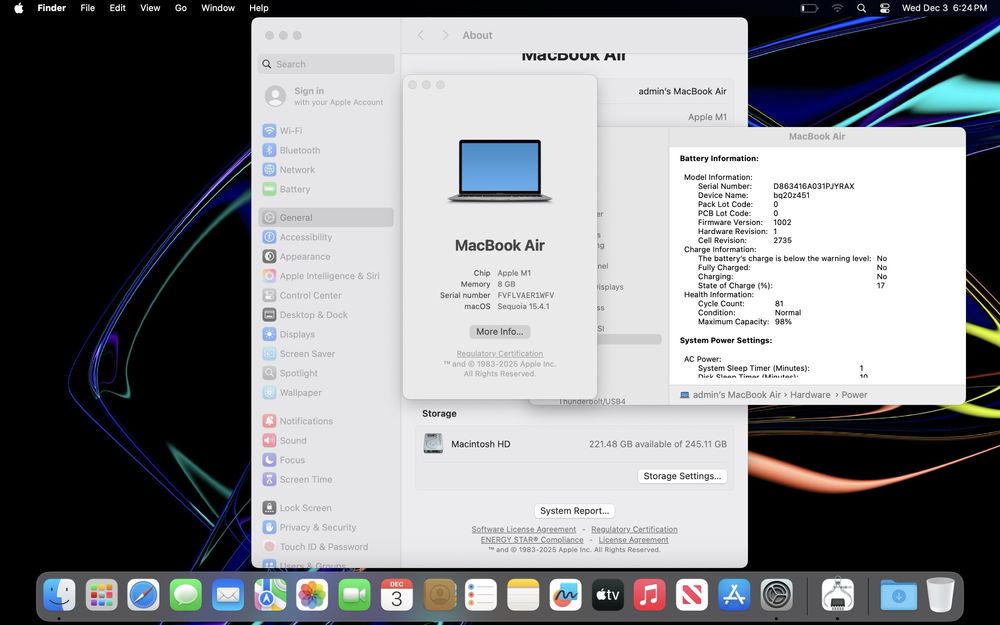The height and width of the screenshot is (625, 1000).
Task: Go back in System Settings navigation
Action: [x=420, y=35]
